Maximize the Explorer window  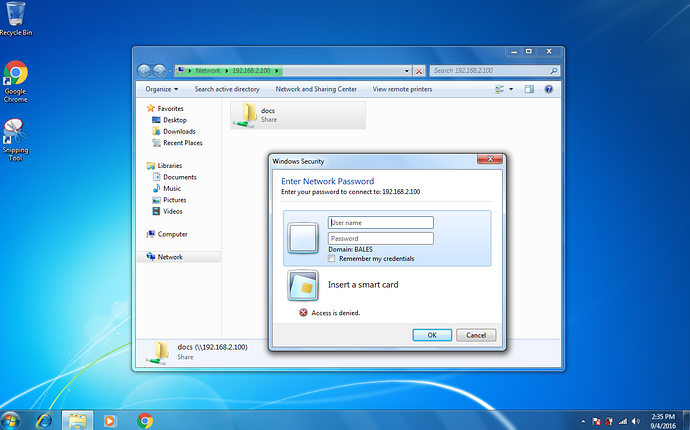tap(529, 51)
